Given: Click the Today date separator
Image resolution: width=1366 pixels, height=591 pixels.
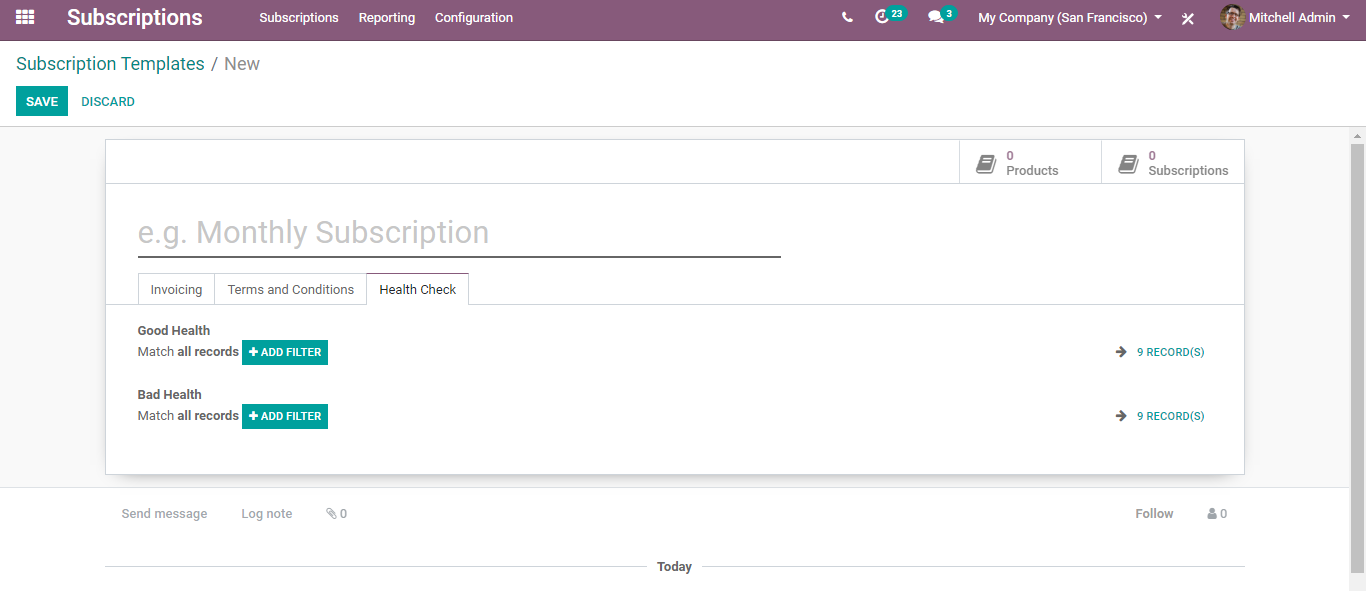Looking at the screenshot, I should pyautogui.click(x=674, y=567).
